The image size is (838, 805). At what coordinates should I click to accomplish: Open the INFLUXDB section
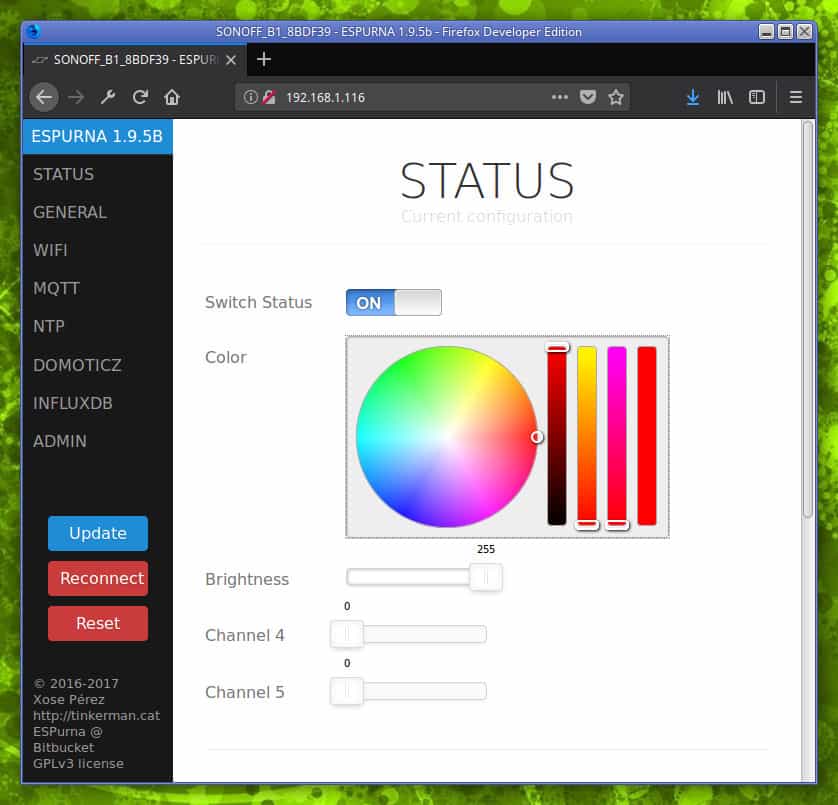pos(73,403)
